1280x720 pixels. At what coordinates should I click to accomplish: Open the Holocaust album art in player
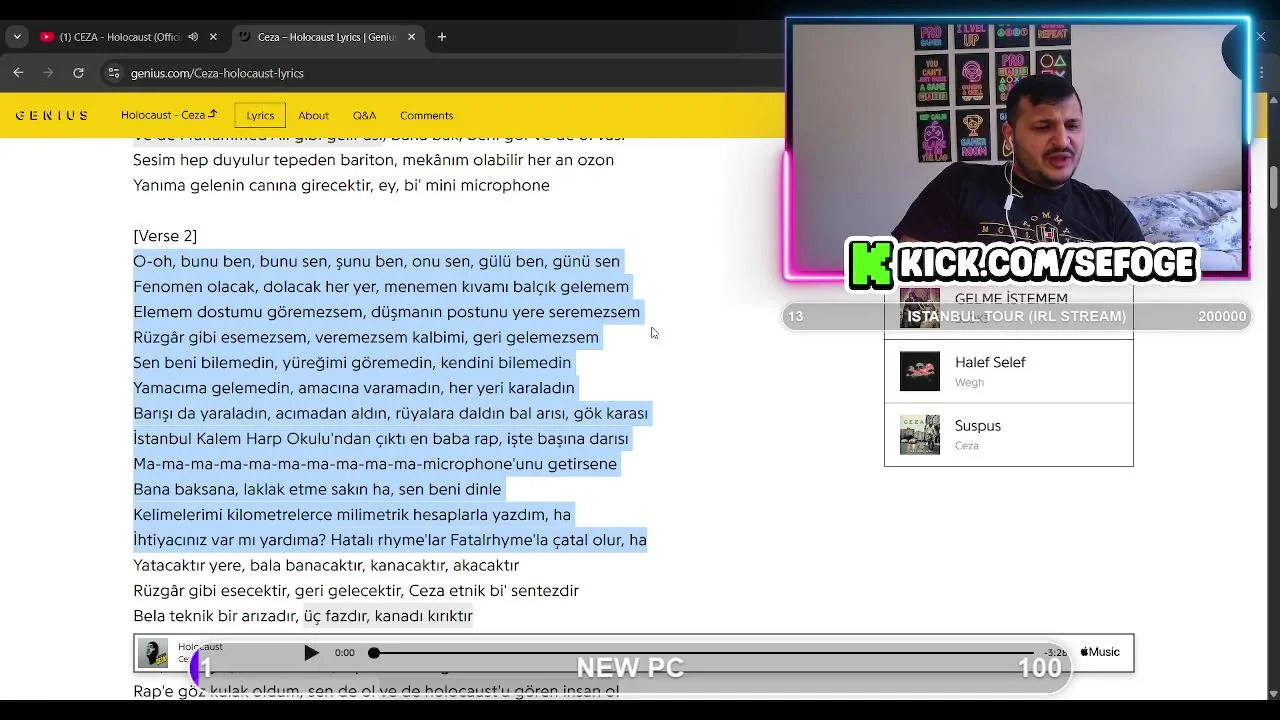153,653
